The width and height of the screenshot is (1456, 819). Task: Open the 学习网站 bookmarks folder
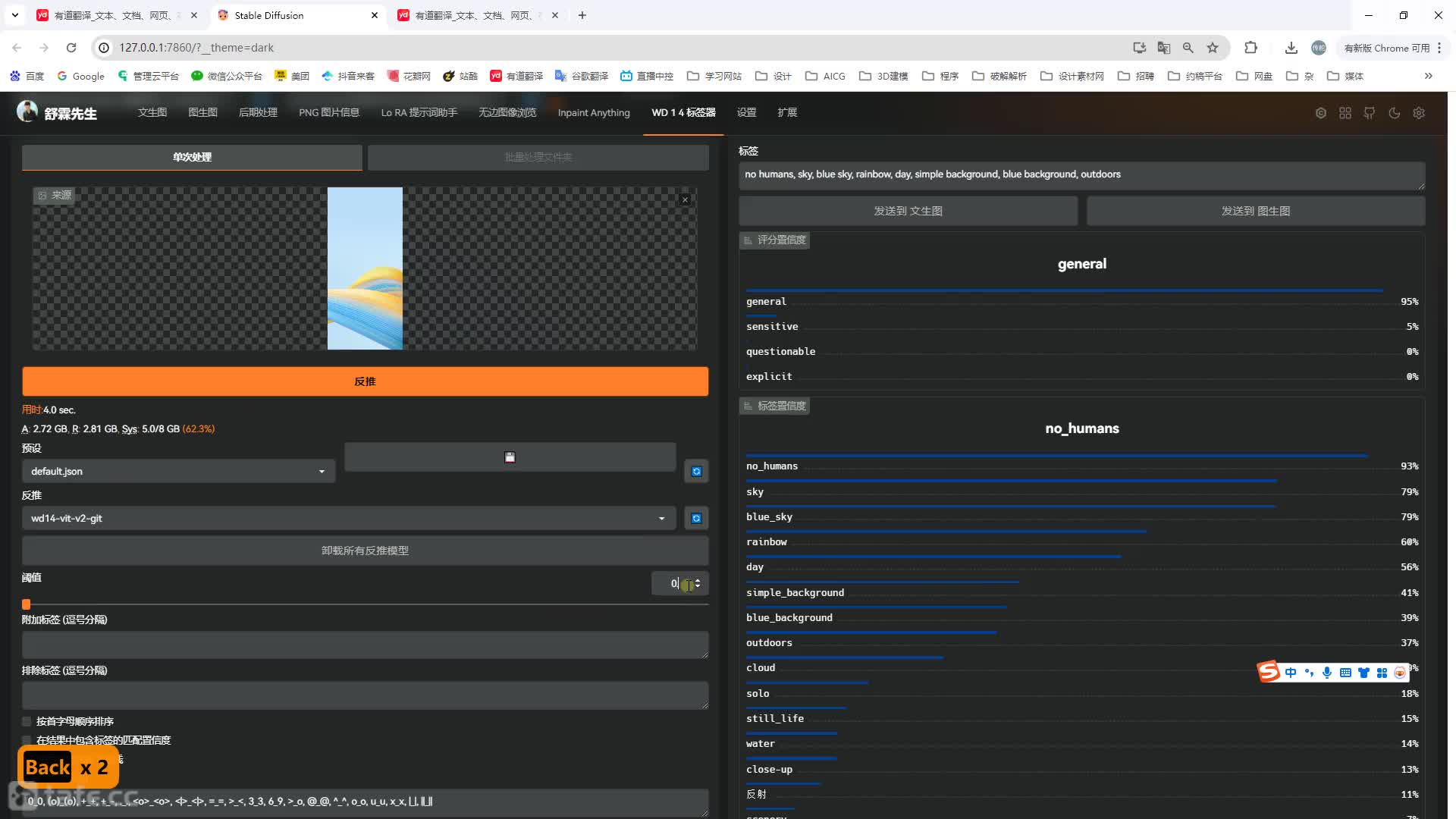click(x=714, y=76)
